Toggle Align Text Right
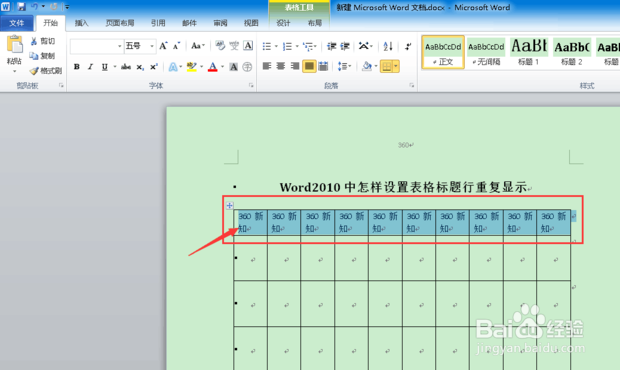This screenshot has width=620, height=370. 295,66
